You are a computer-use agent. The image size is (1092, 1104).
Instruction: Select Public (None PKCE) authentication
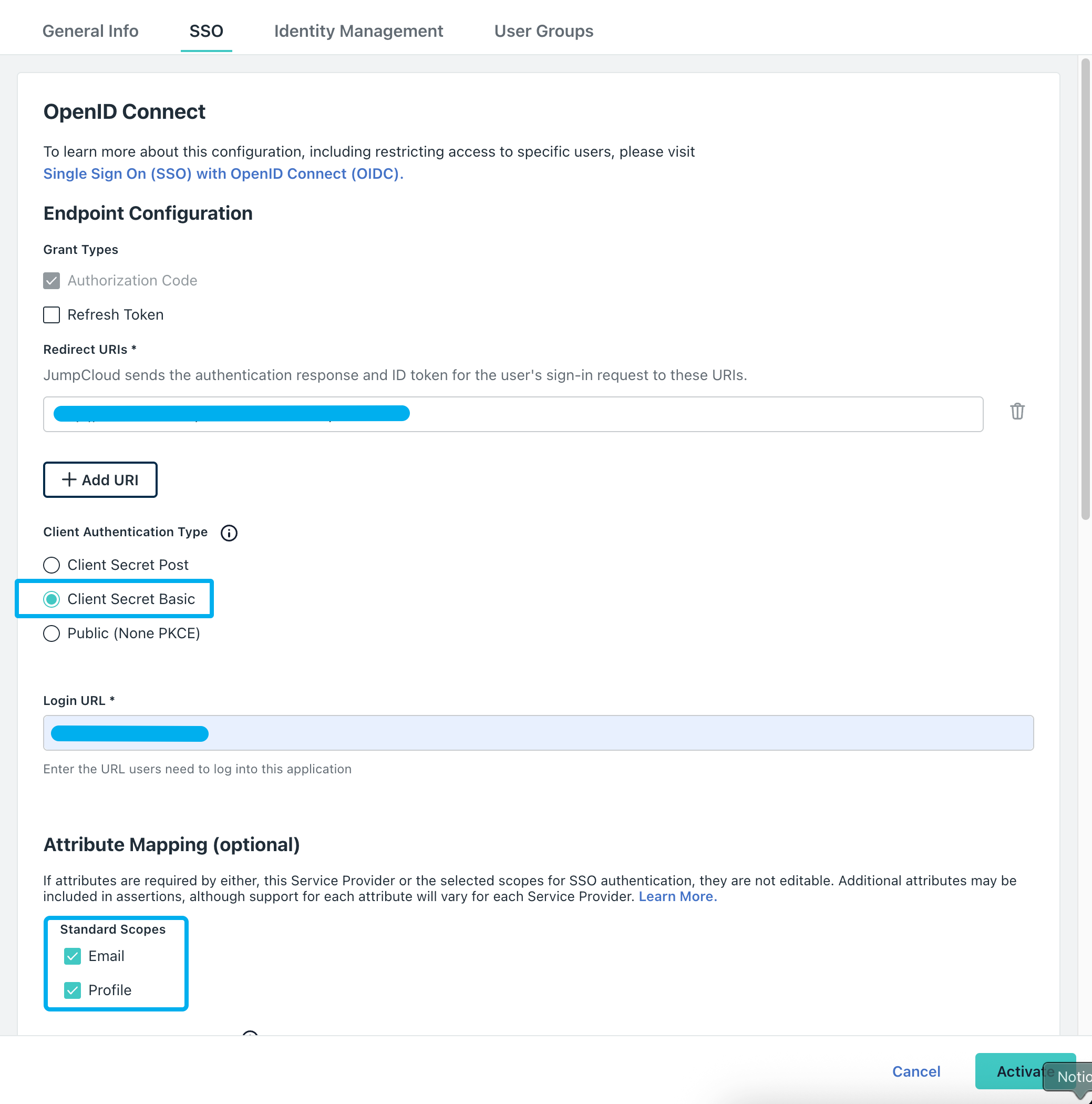pyautogui.click(x=51, y=633)
